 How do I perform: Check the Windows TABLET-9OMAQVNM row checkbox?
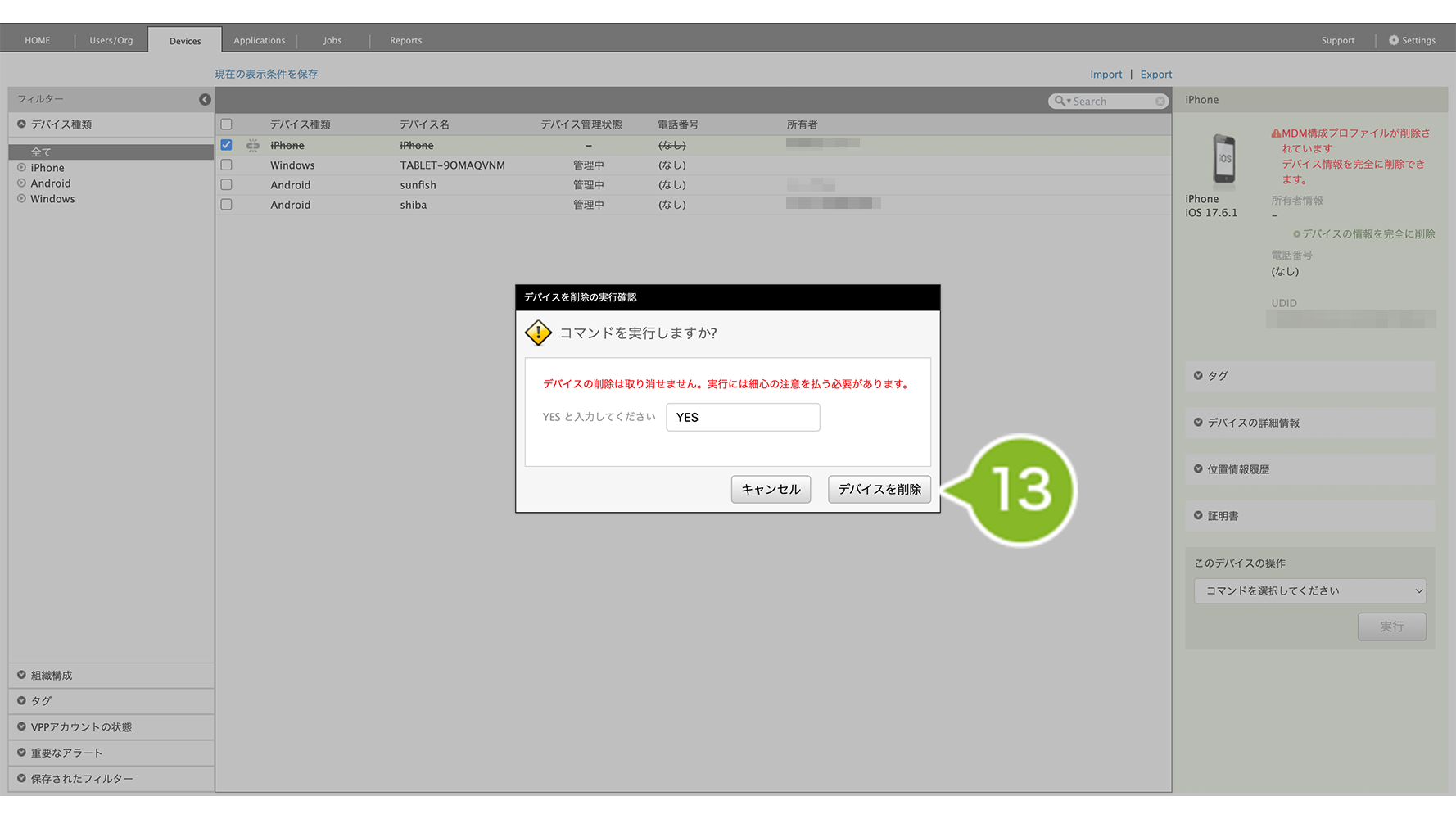tap(227, 165)
